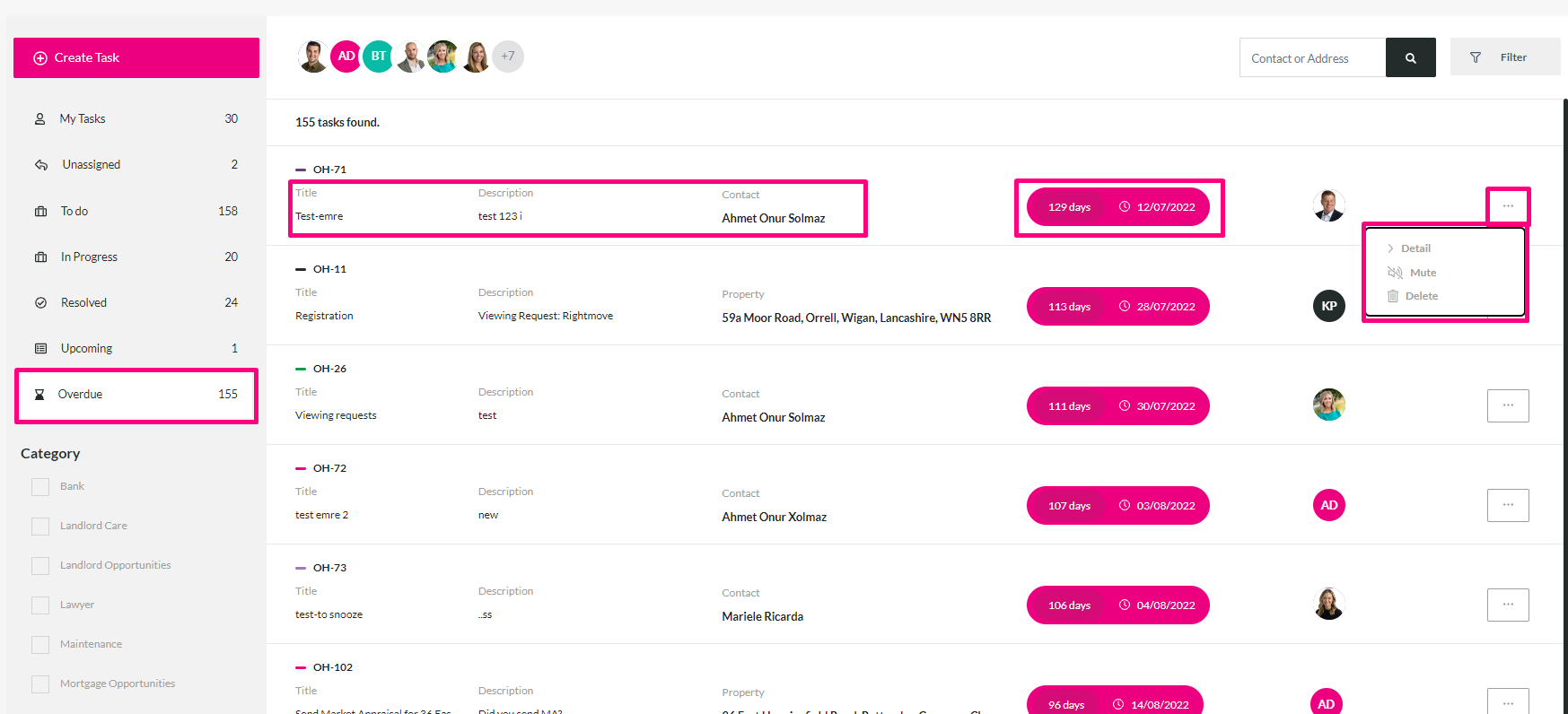1568x714 pixels.
Task: Toggle the Maintenance category checkbox
Action: 40,644
